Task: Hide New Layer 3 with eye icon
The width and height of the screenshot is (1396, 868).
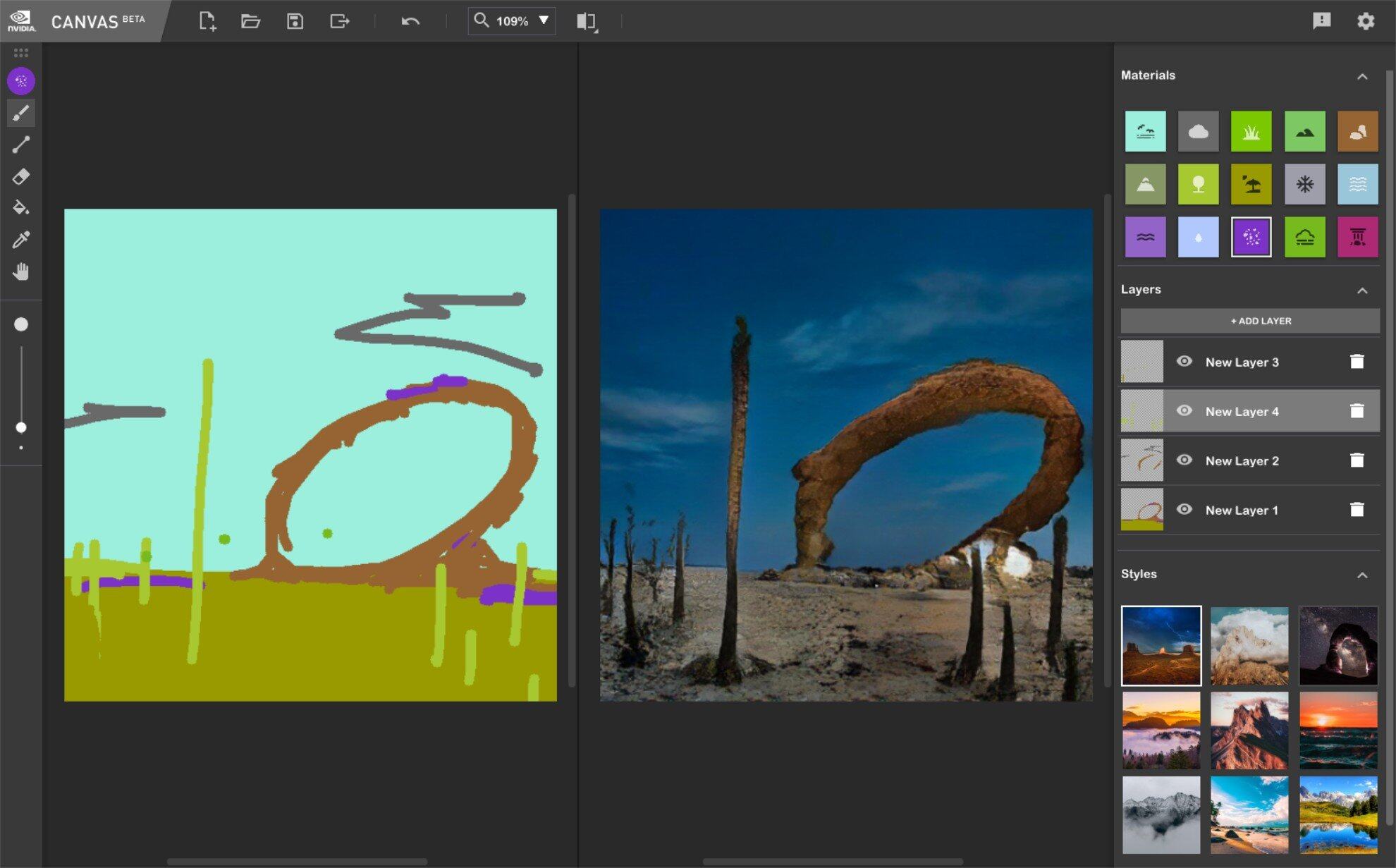Action: [x=1184, y=362]
